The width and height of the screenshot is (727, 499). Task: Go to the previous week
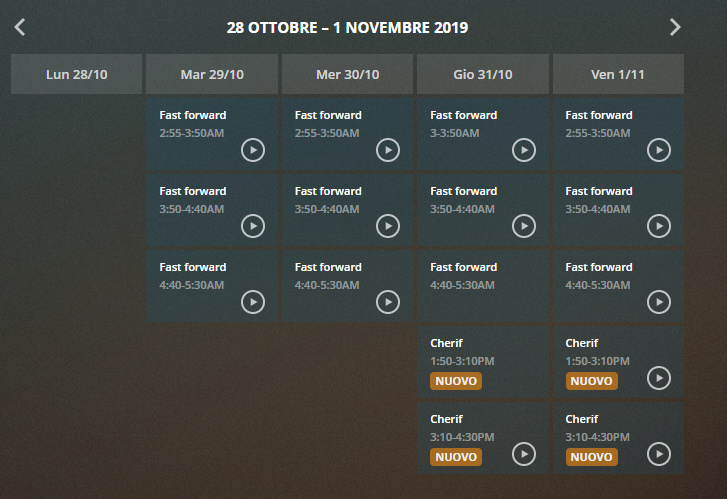(20, 27)
